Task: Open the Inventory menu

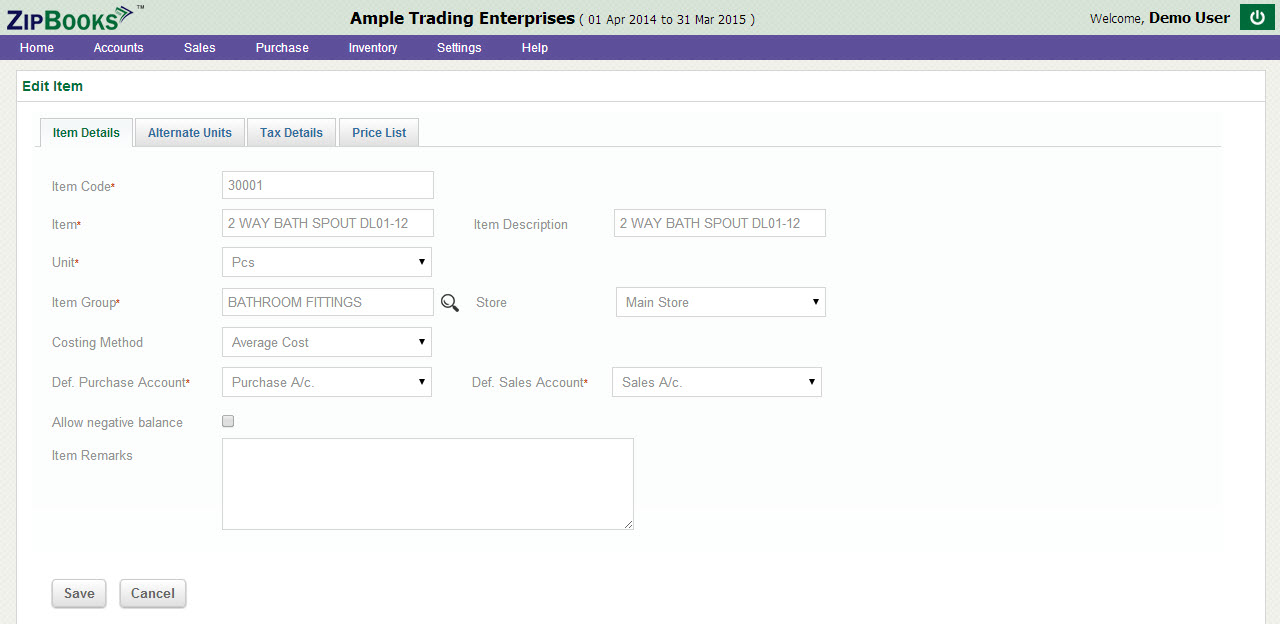Action: [373, 48]
